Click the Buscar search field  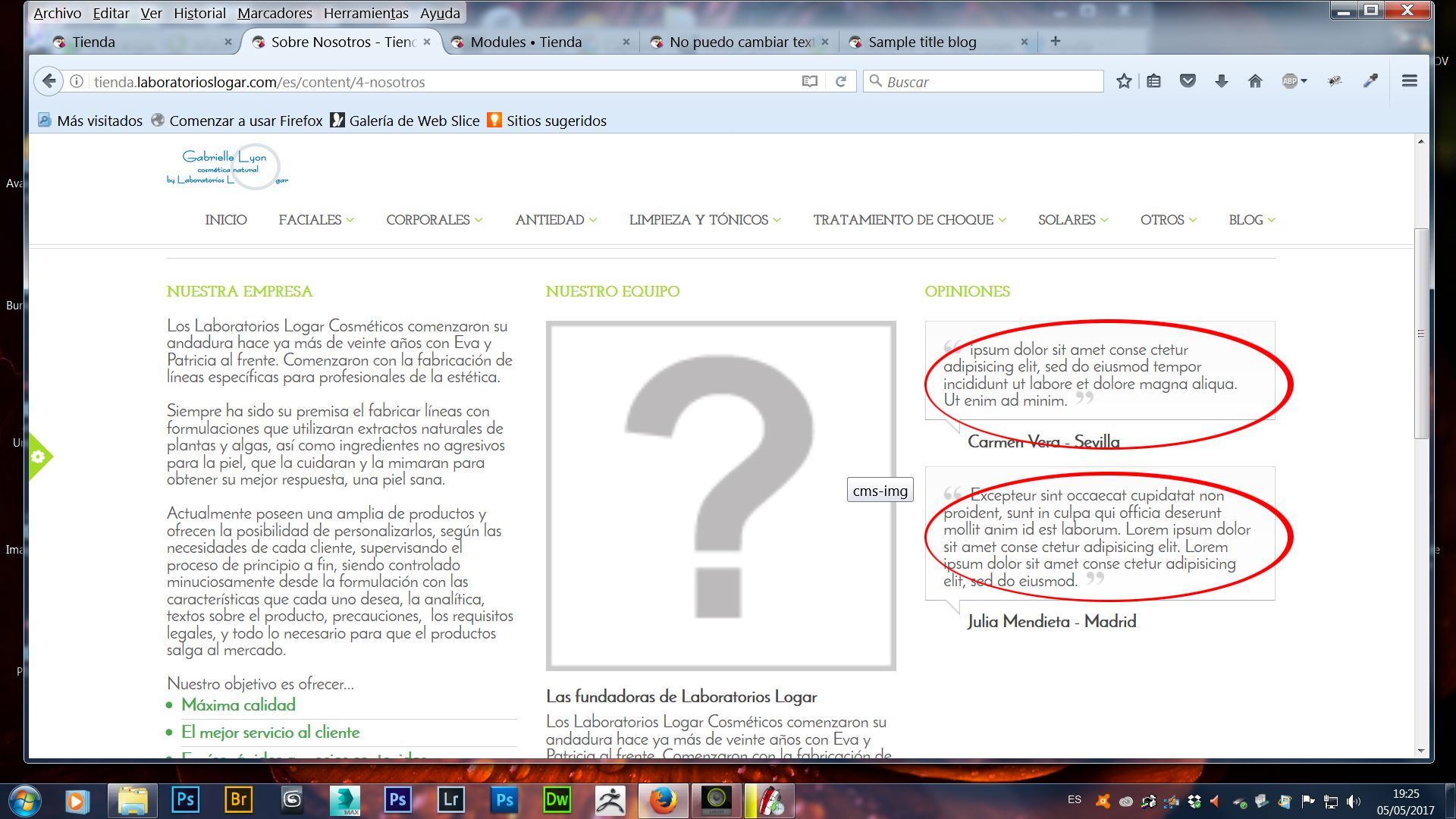pos(986,82)
